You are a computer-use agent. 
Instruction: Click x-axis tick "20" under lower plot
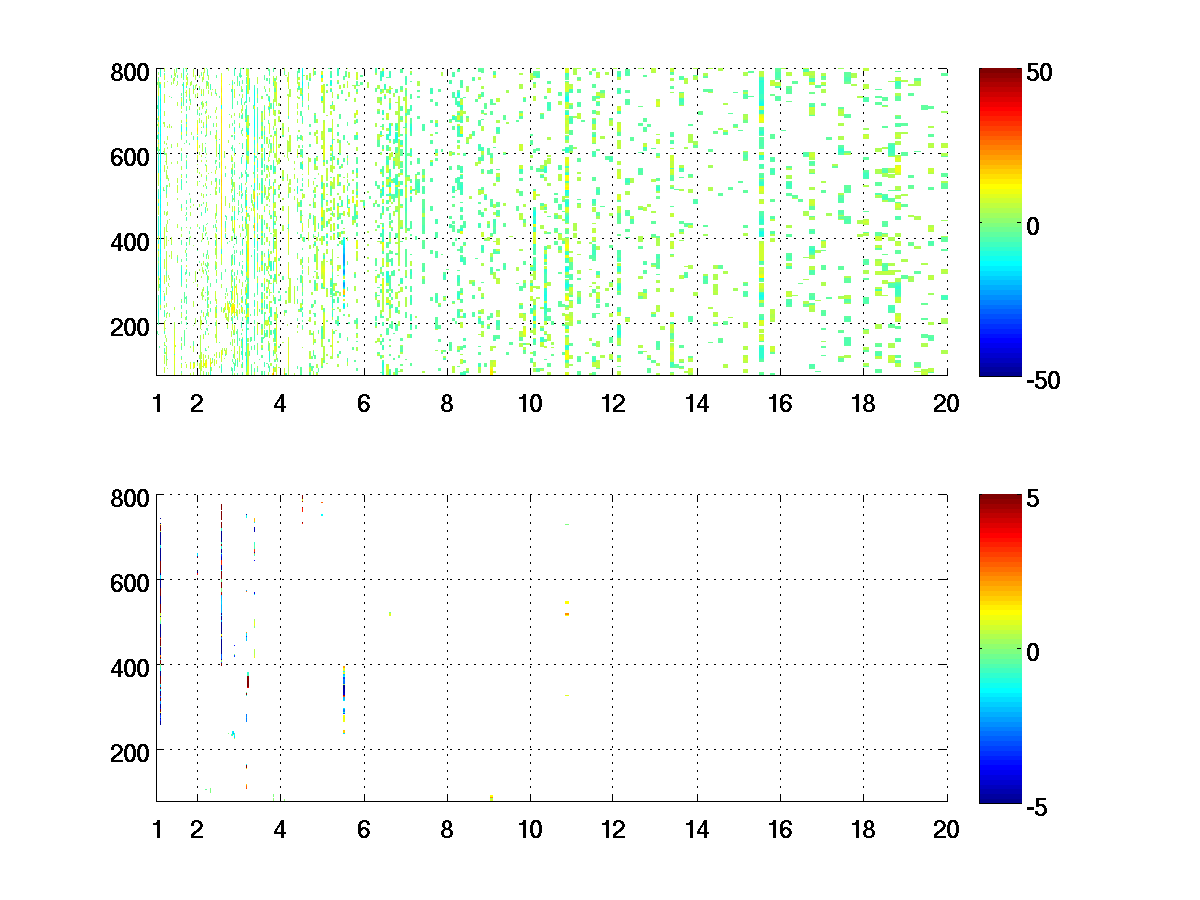pos(946,829)
